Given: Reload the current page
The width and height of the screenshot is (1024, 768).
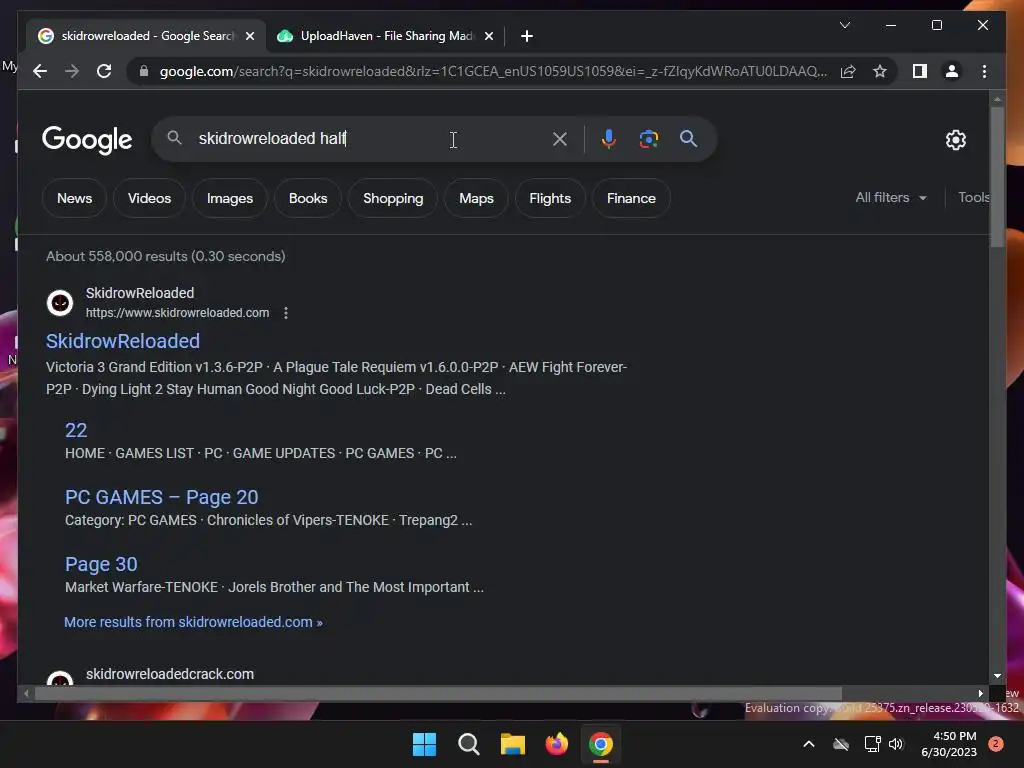Looking at the screenshot, I should pos(104,71).
